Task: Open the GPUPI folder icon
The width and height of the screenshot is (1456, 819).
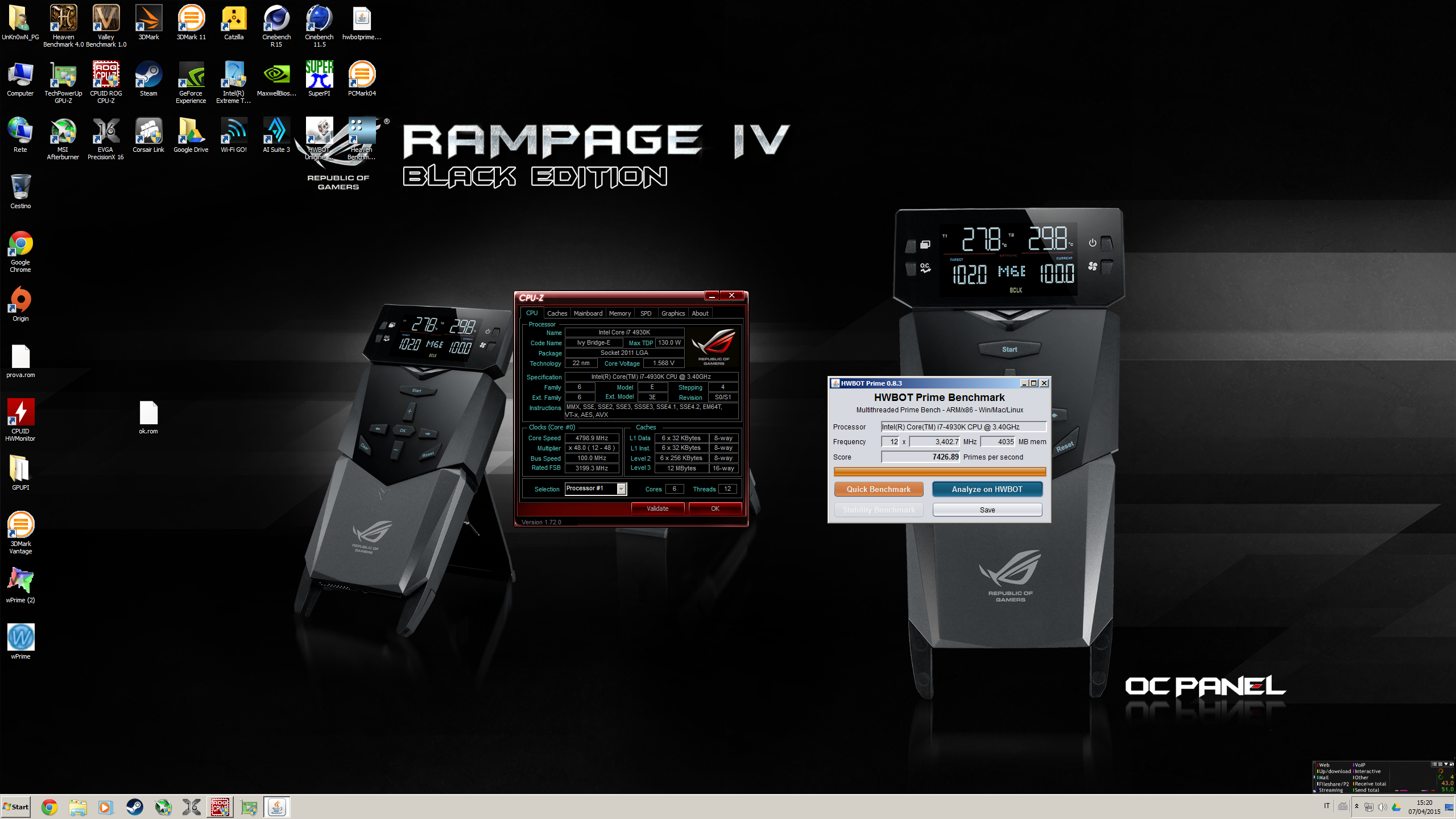Action: click(20, 473)
